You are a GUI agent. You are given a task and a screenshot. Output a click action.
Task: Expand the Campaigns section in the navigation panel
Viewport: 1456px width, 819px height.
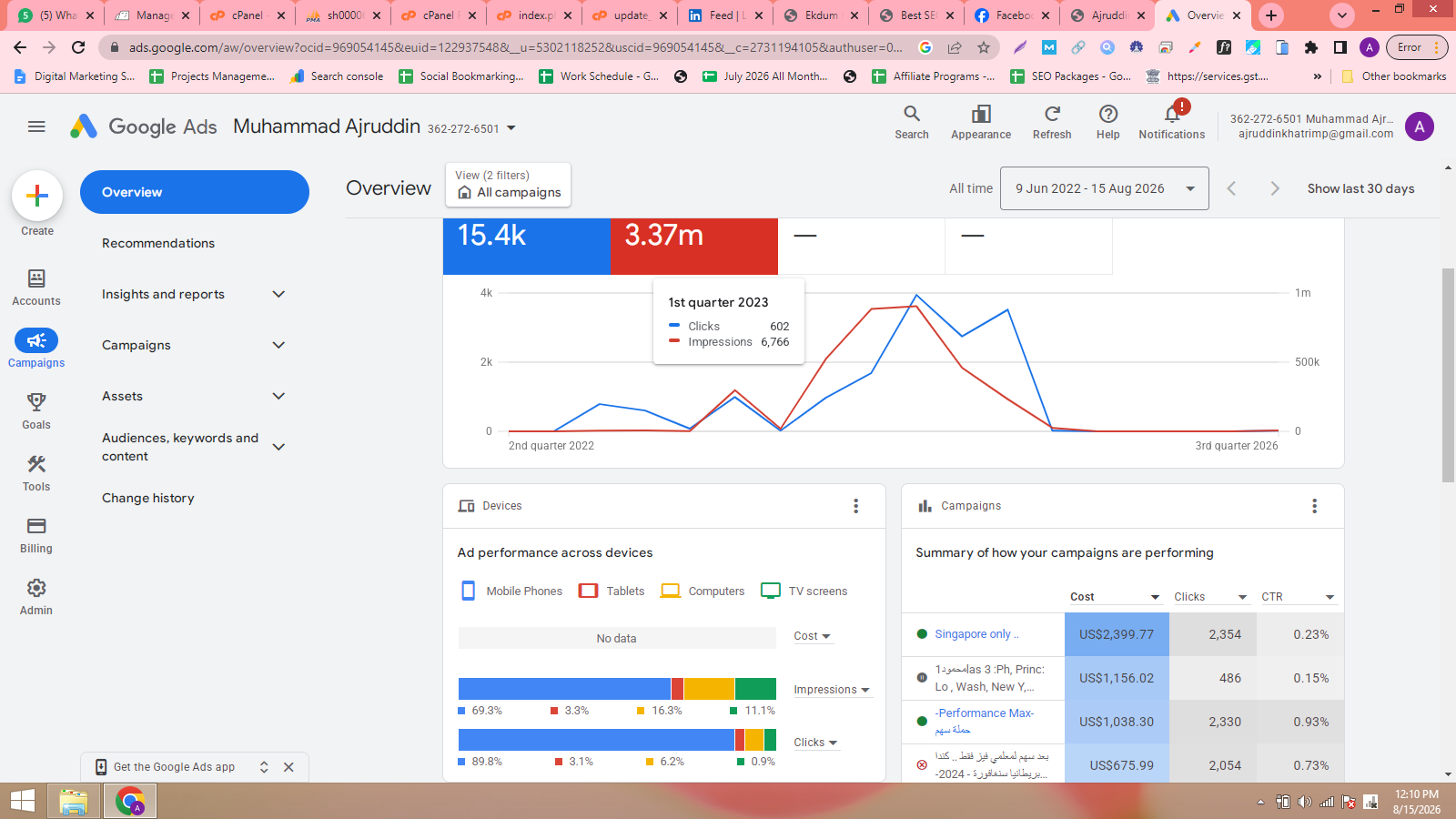click(279, 345)
